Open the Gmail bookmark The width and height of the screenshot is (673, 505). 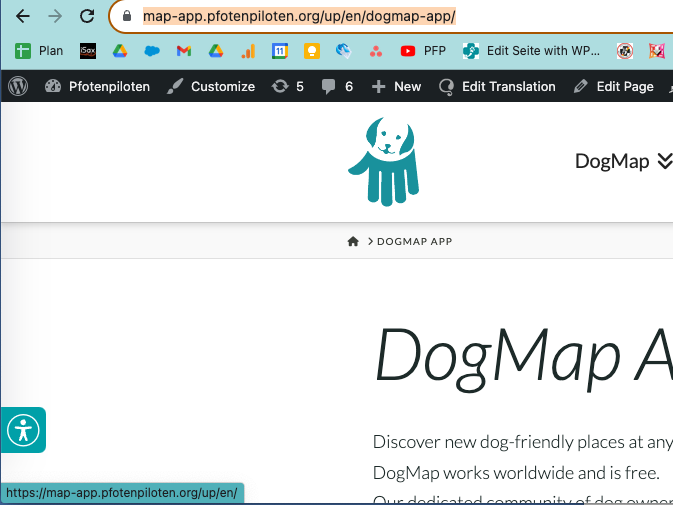184,51
